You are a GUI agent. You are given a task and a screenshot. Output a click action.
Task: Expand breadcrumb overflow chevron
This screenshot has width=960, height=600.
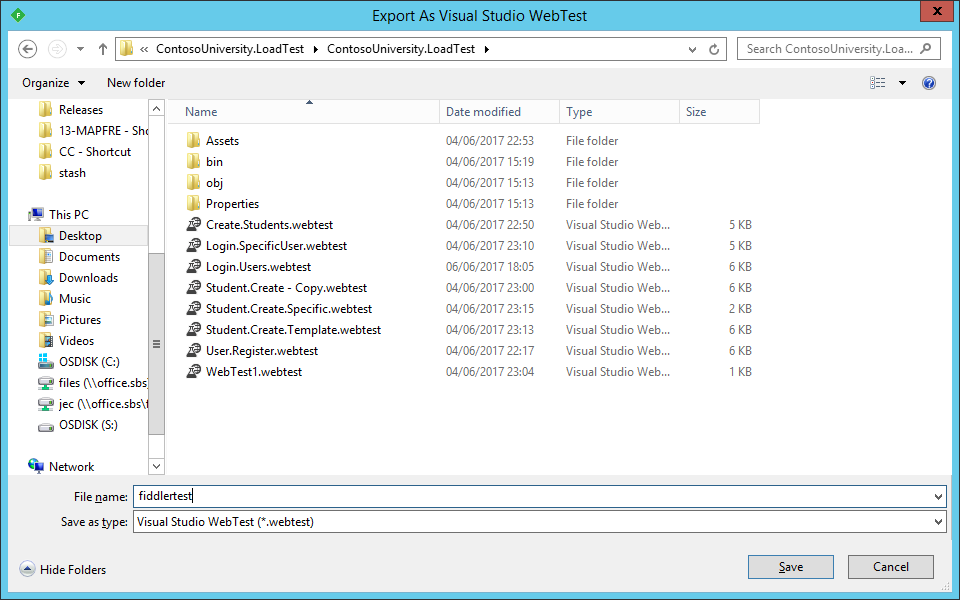pos(144,49)
